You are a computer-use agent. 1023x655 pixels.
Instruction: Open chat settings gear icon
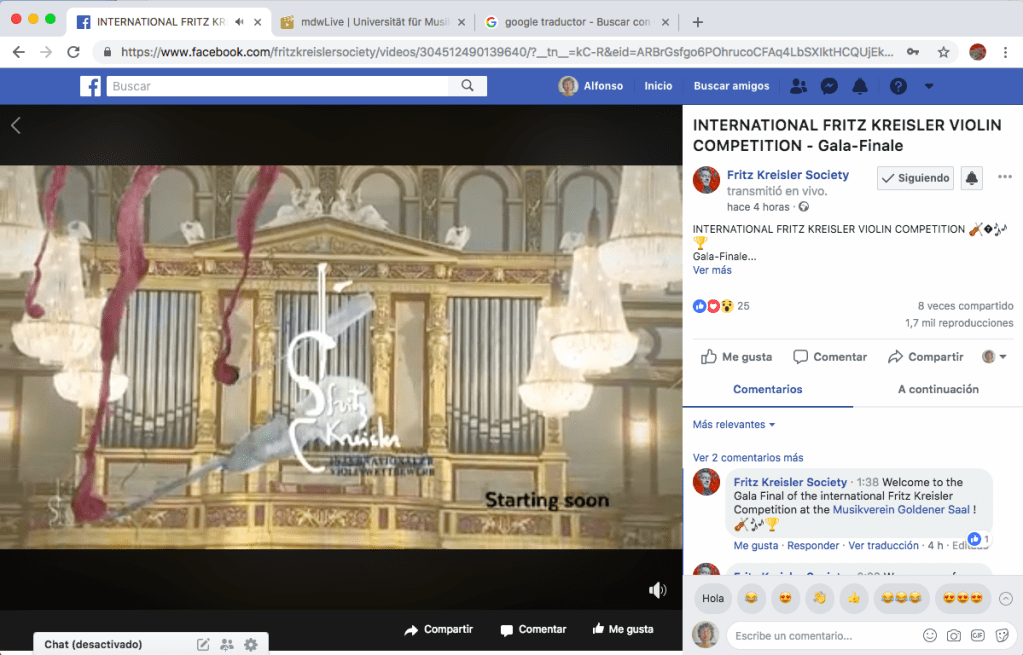coord(251,644)
